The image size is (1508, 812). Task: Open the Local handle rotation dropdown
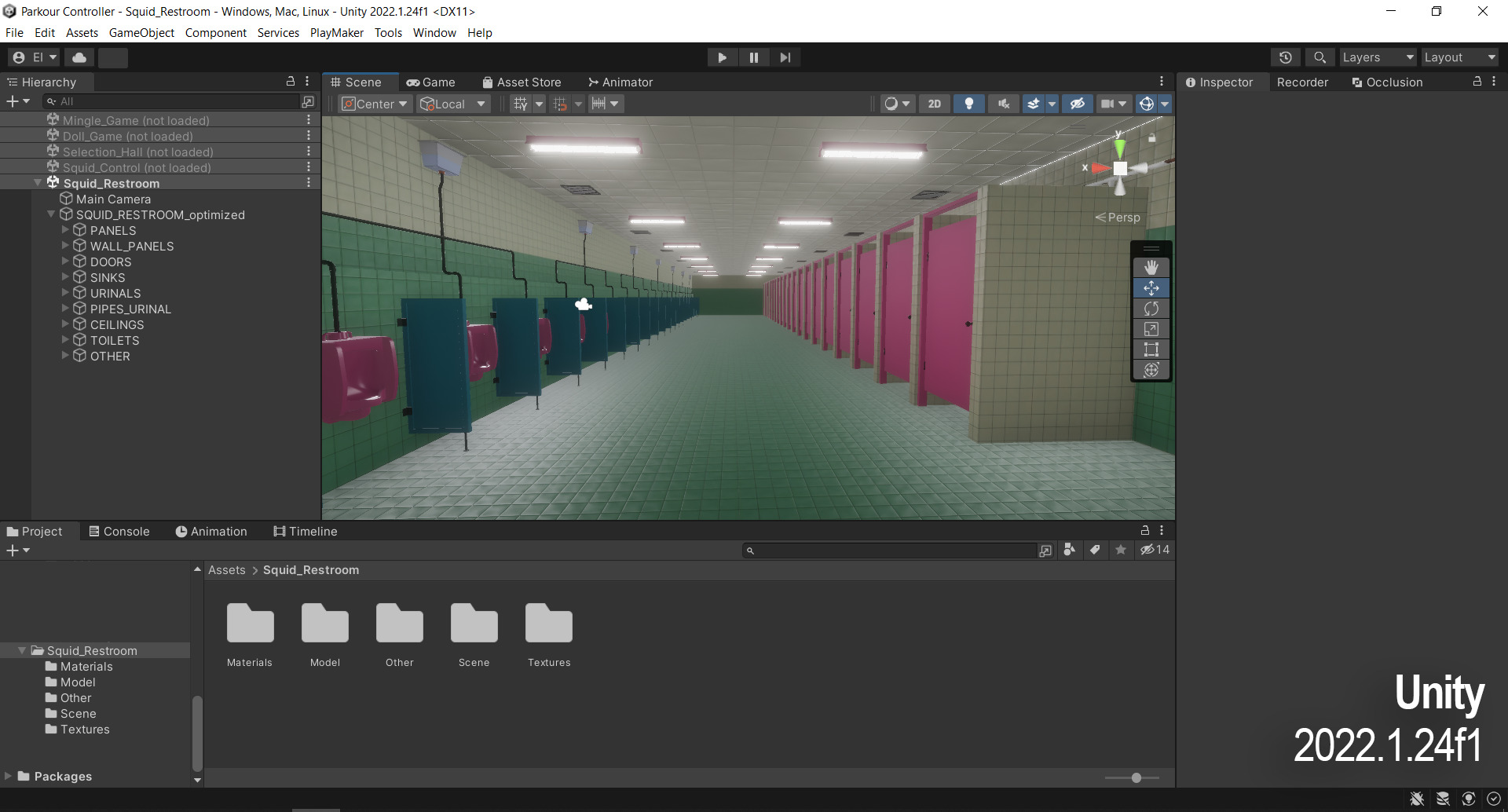tap(453, 104)
